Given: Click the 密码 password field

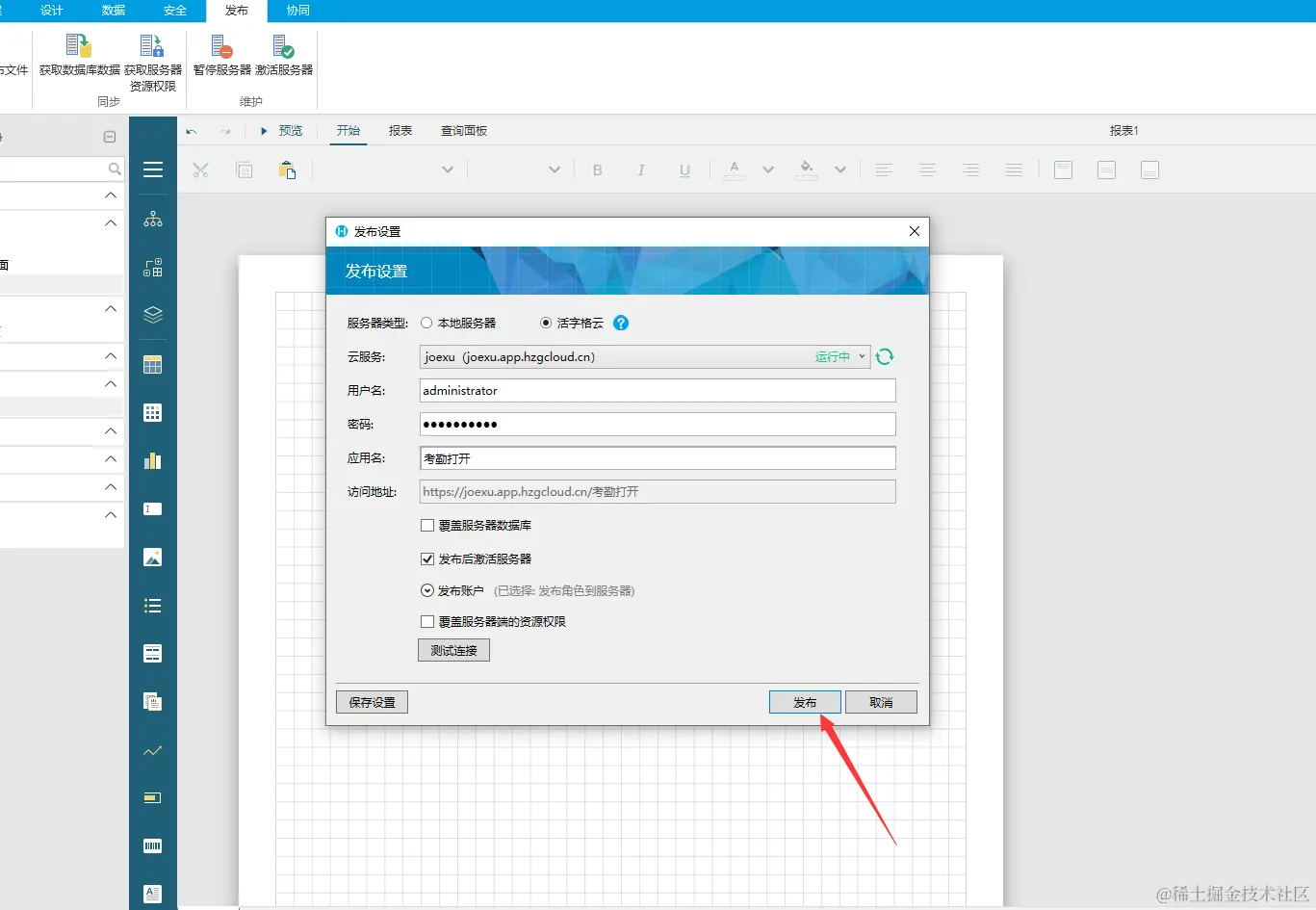Looking at the screenshot, I should point(658,424).
